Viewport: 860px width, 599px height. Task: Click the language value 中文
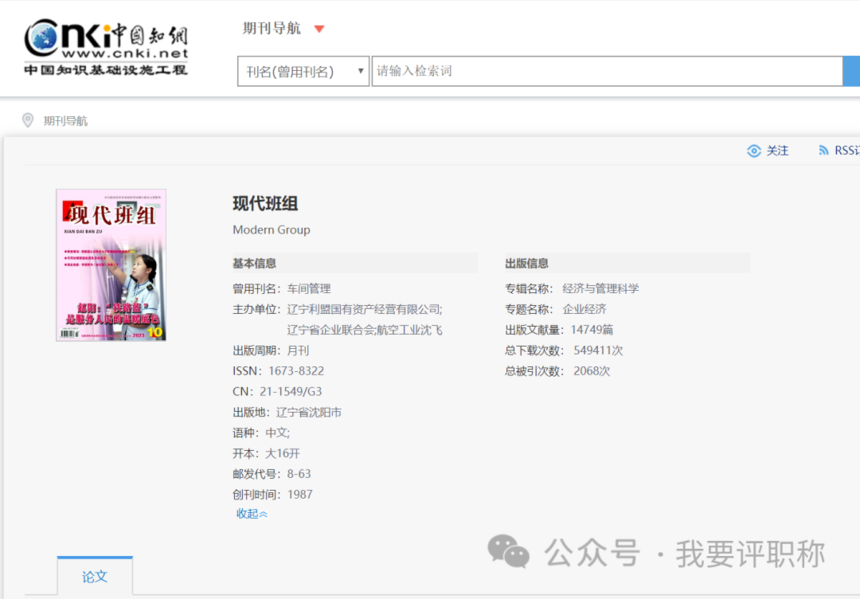pyautogui.click(x=278, y=433)
